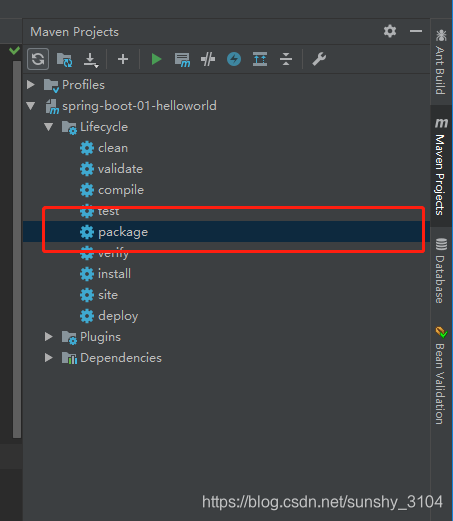
Task: Open the Ant Build side tab
Action: pos(441,62)
